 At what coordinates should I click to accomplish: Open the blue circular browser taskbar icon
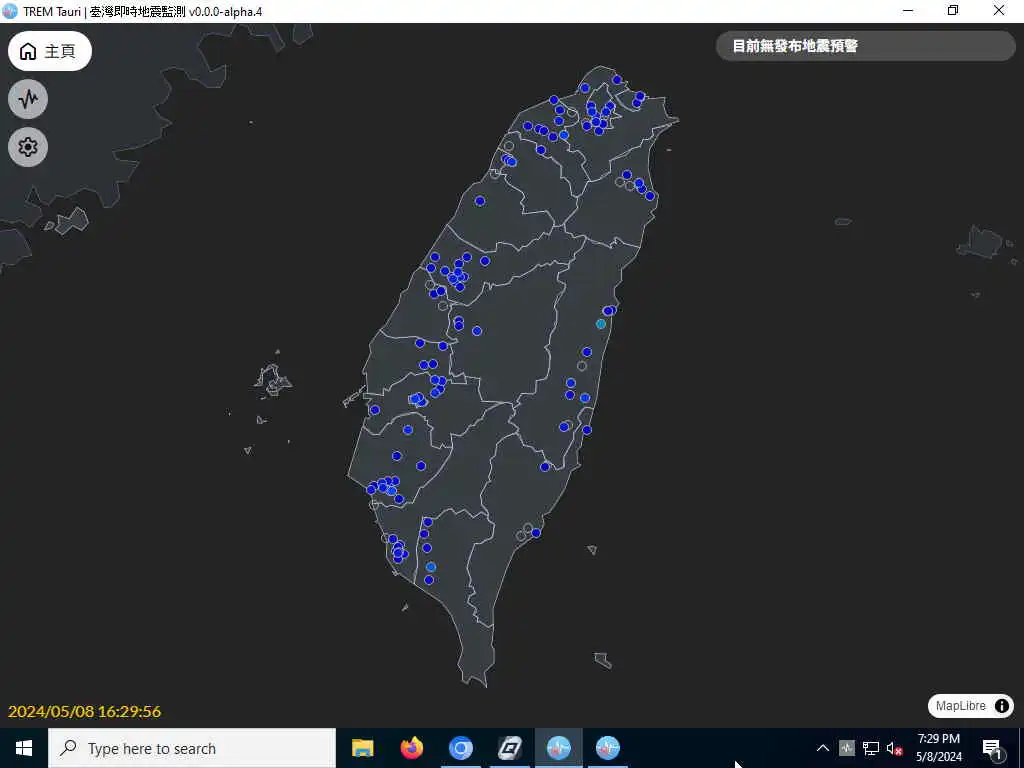(x=460, y=748)
